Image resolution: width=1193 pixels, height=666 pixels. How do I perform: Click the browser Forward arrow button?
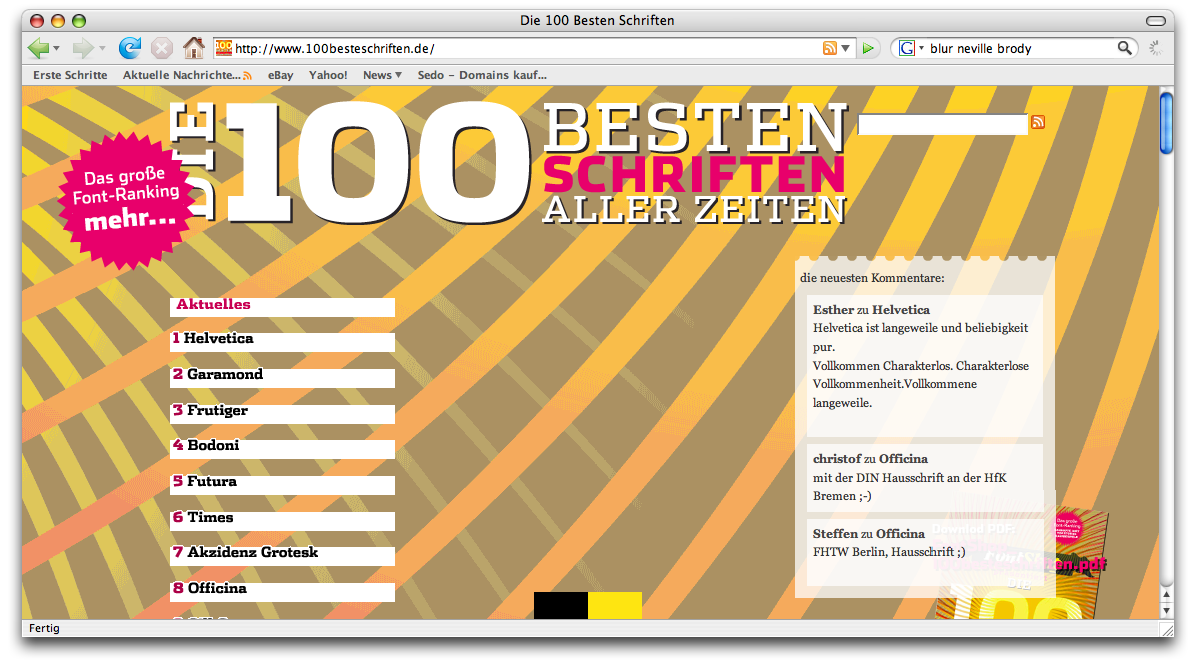82,49
